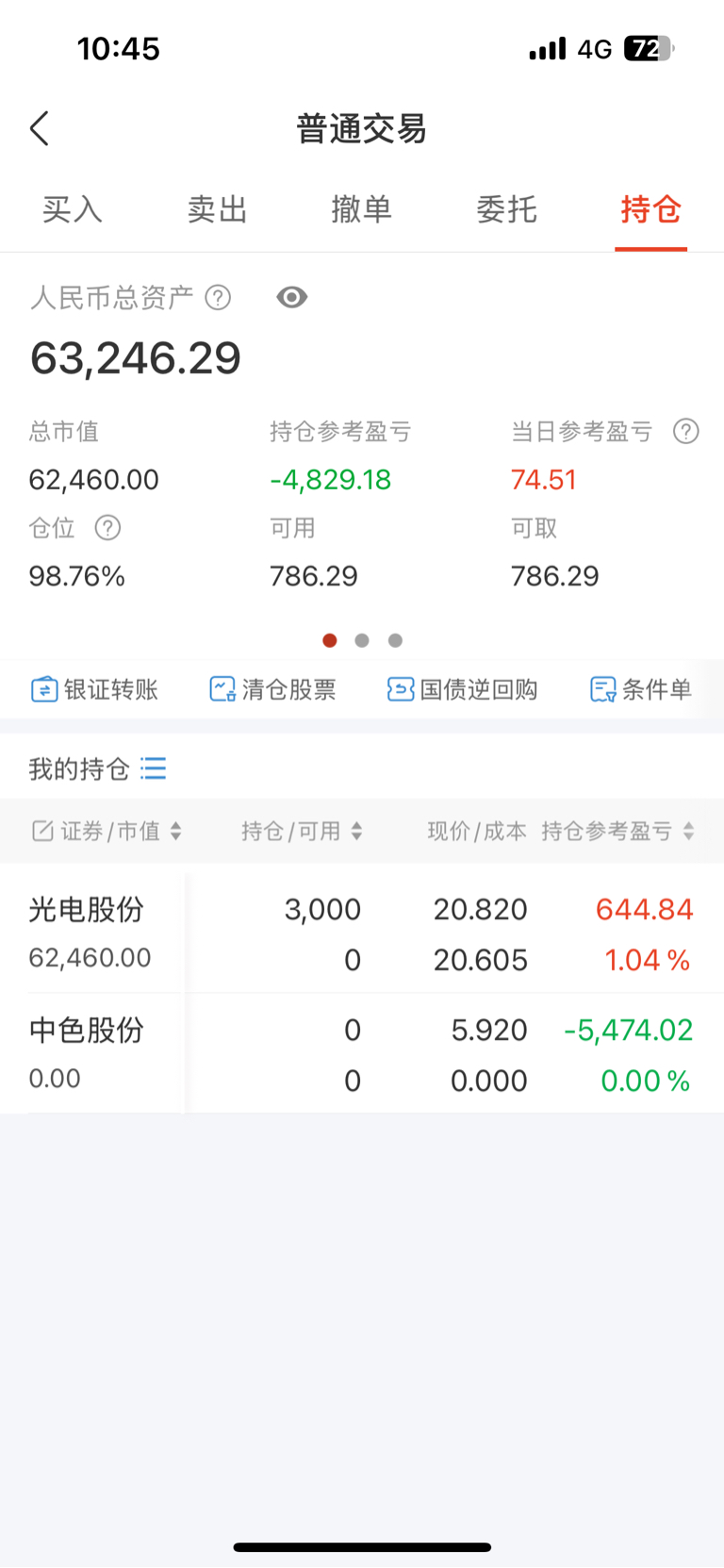Screen dimensions: 724x1568
Task: Tap the 银证转账 icon
Action: [x=44, y=690]
